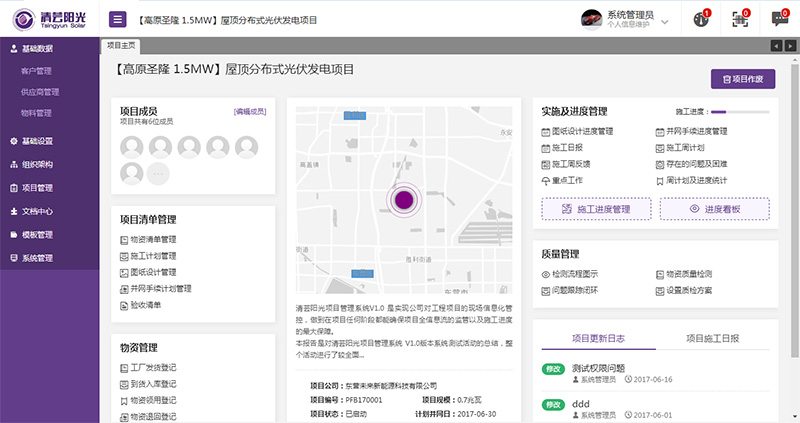Expand 项目管理 in the sidebar
This screenshot has height=423, width=800.
(40, 188)
